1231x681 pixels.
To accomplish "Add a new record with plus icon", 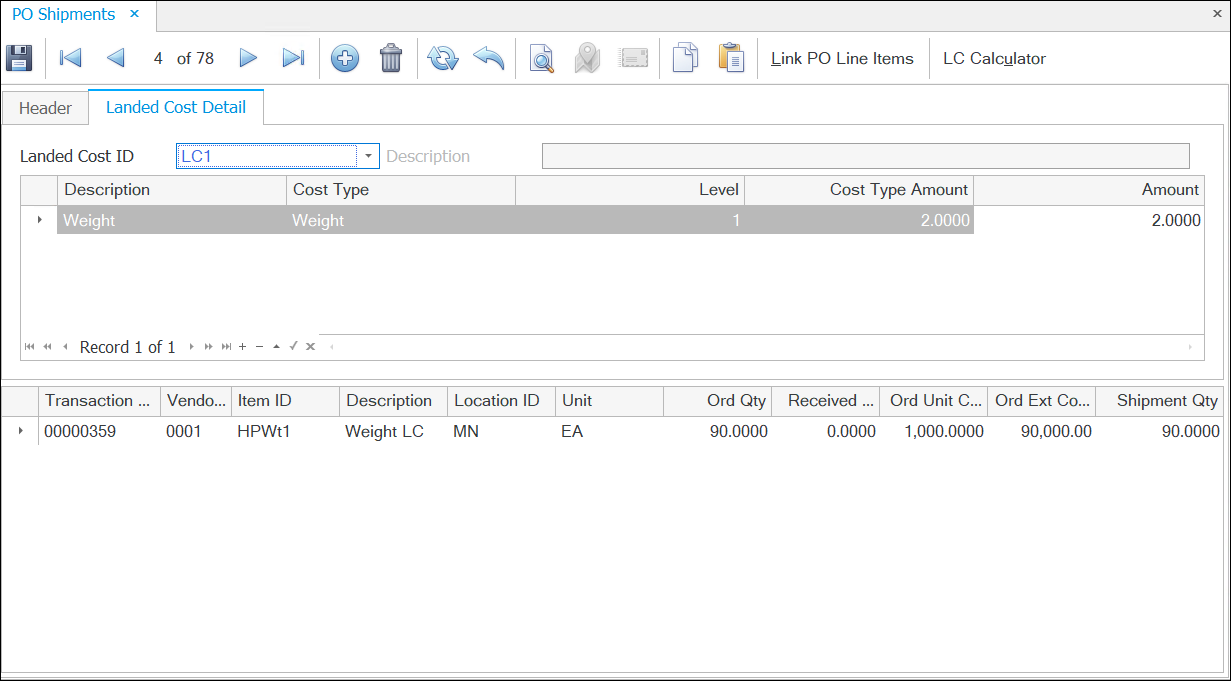I will pos(345,58).
